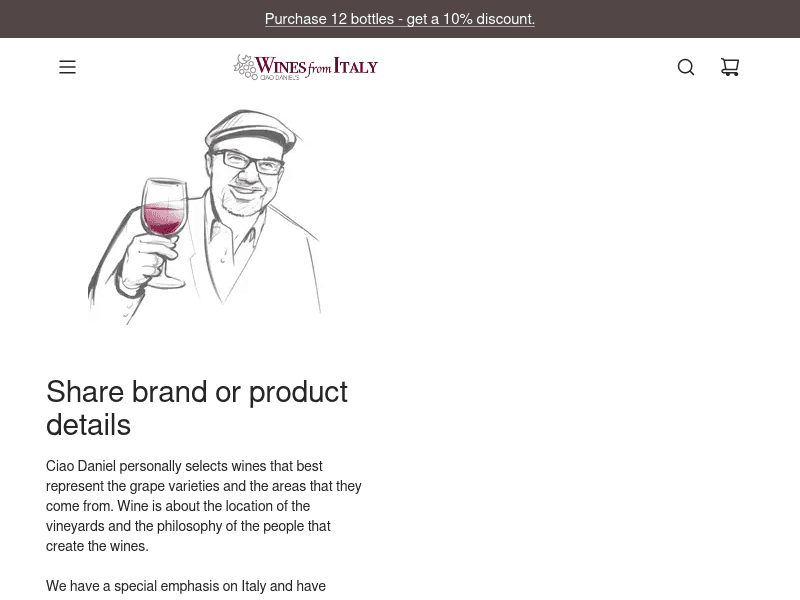Click the grape cluster logo icon
Image resolution: width=800 pixels, height=600 pixels.
(247, 64)
